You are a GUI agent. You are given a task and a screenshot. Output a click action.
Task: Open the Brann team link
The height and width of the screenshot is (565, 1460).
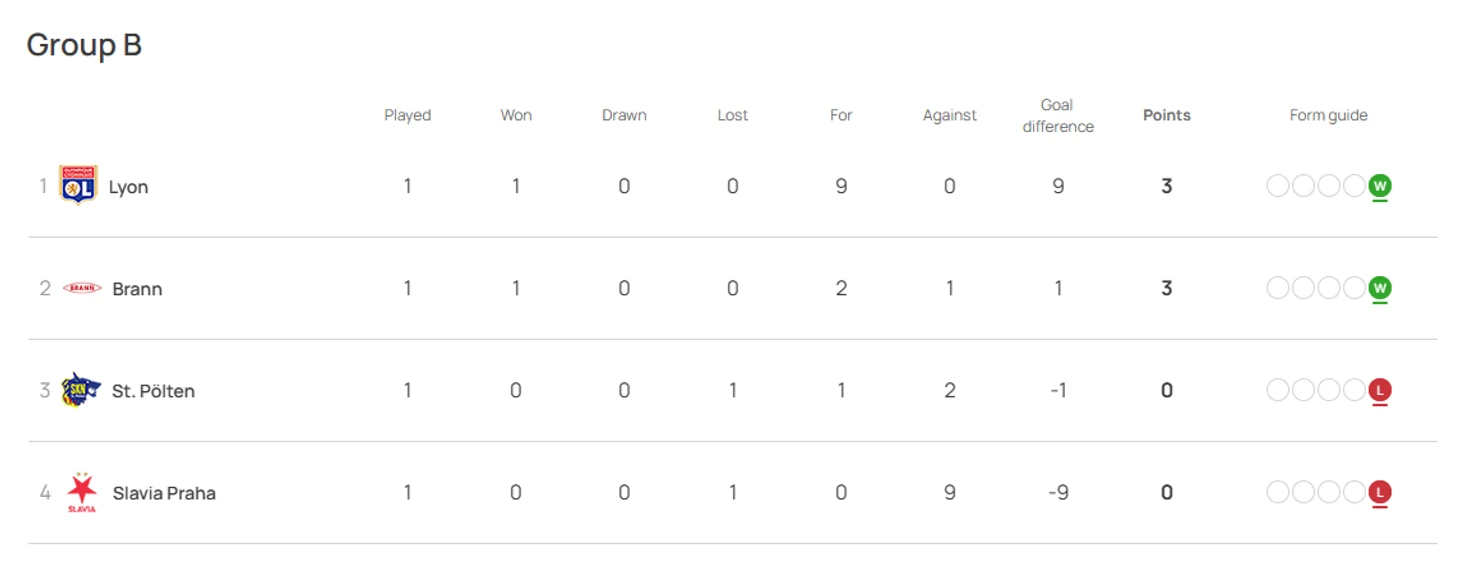(x=137, y=289)
